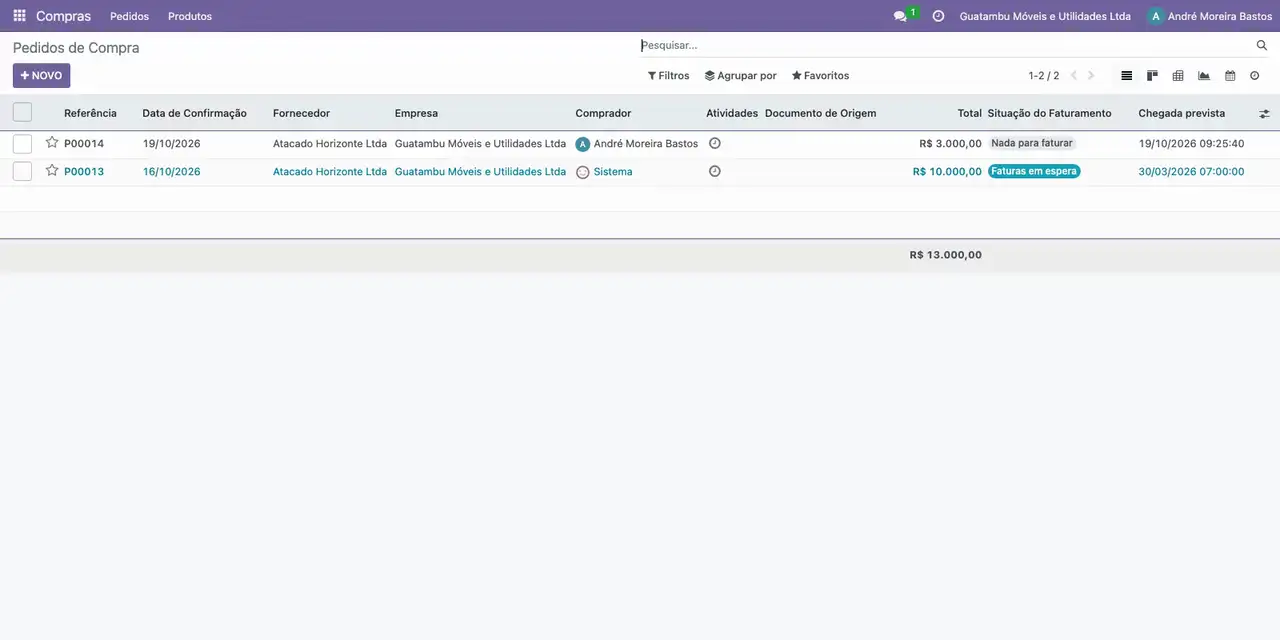This screenshot has height=640, width=1280.
Task: Expand the Filtros dropdown
Action: (668, 75)
